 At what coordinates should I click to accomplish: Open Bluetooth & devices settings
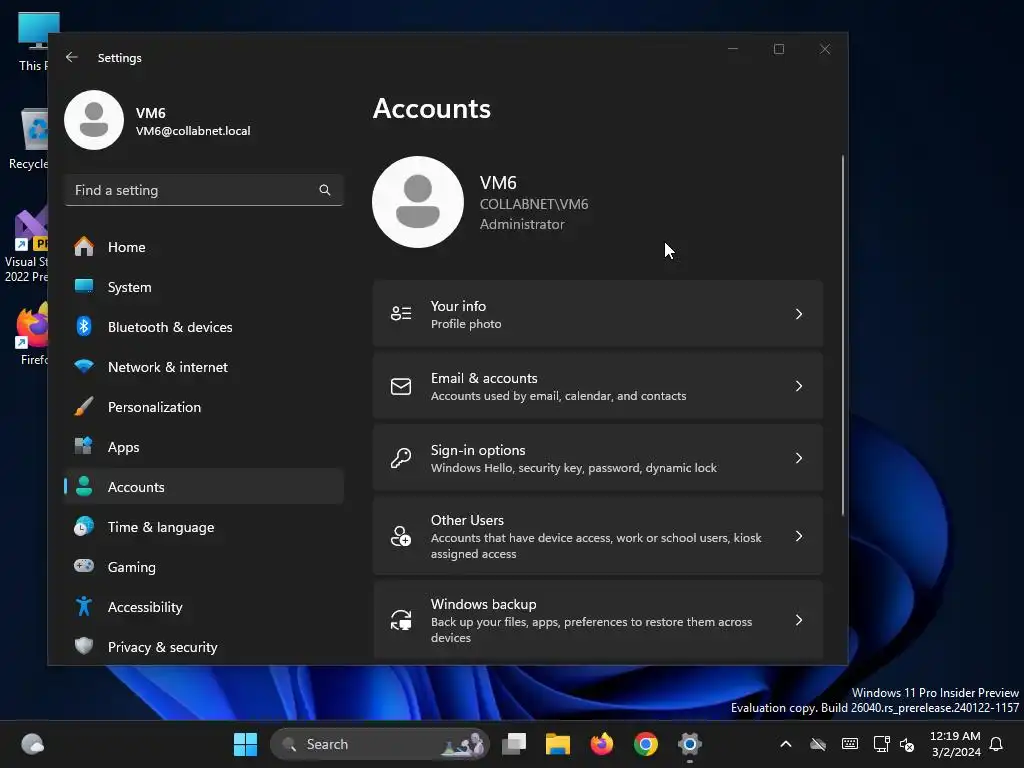point(204,327)
